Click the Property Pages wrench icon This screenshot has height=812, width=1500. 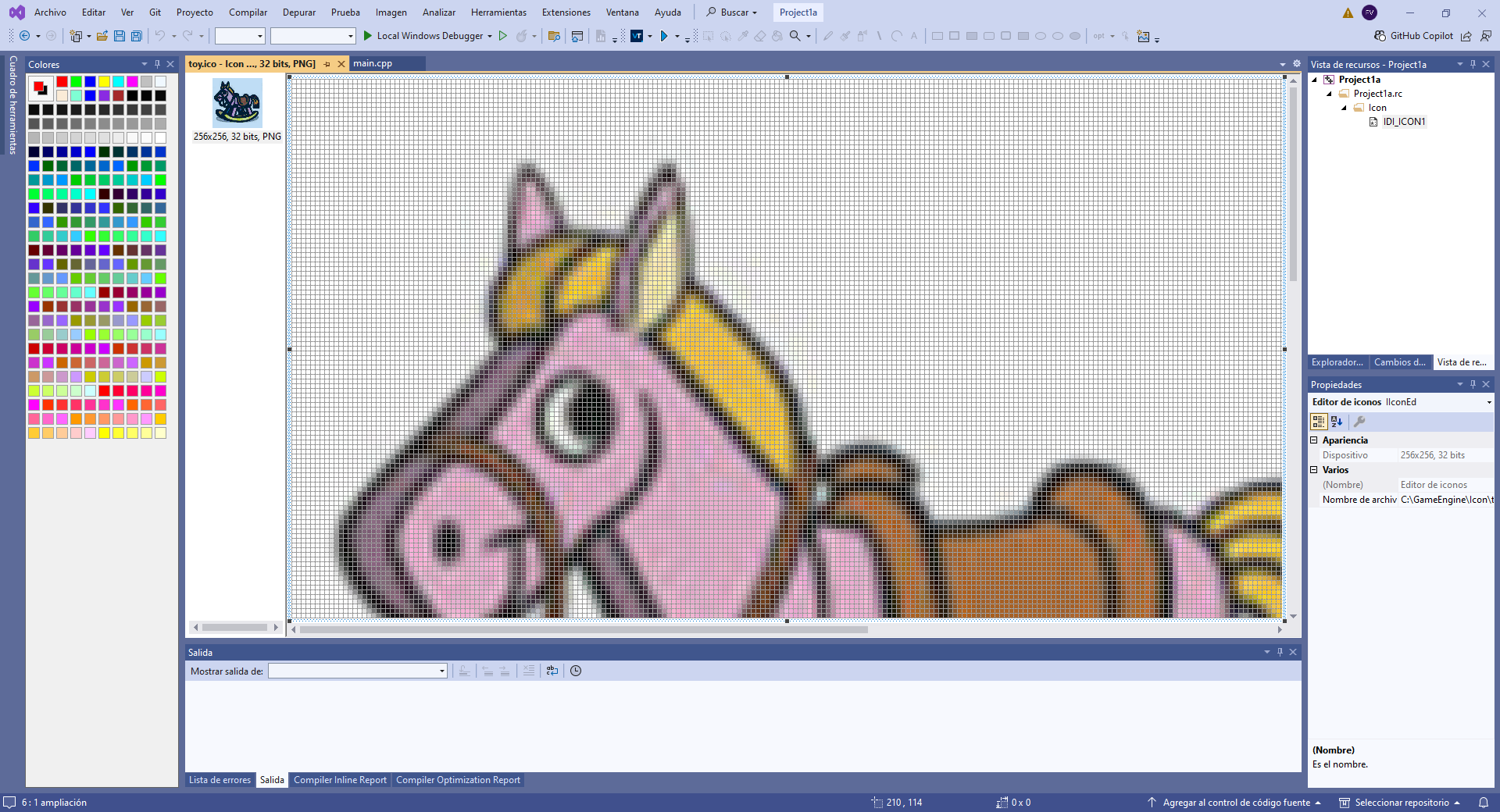1359,422
